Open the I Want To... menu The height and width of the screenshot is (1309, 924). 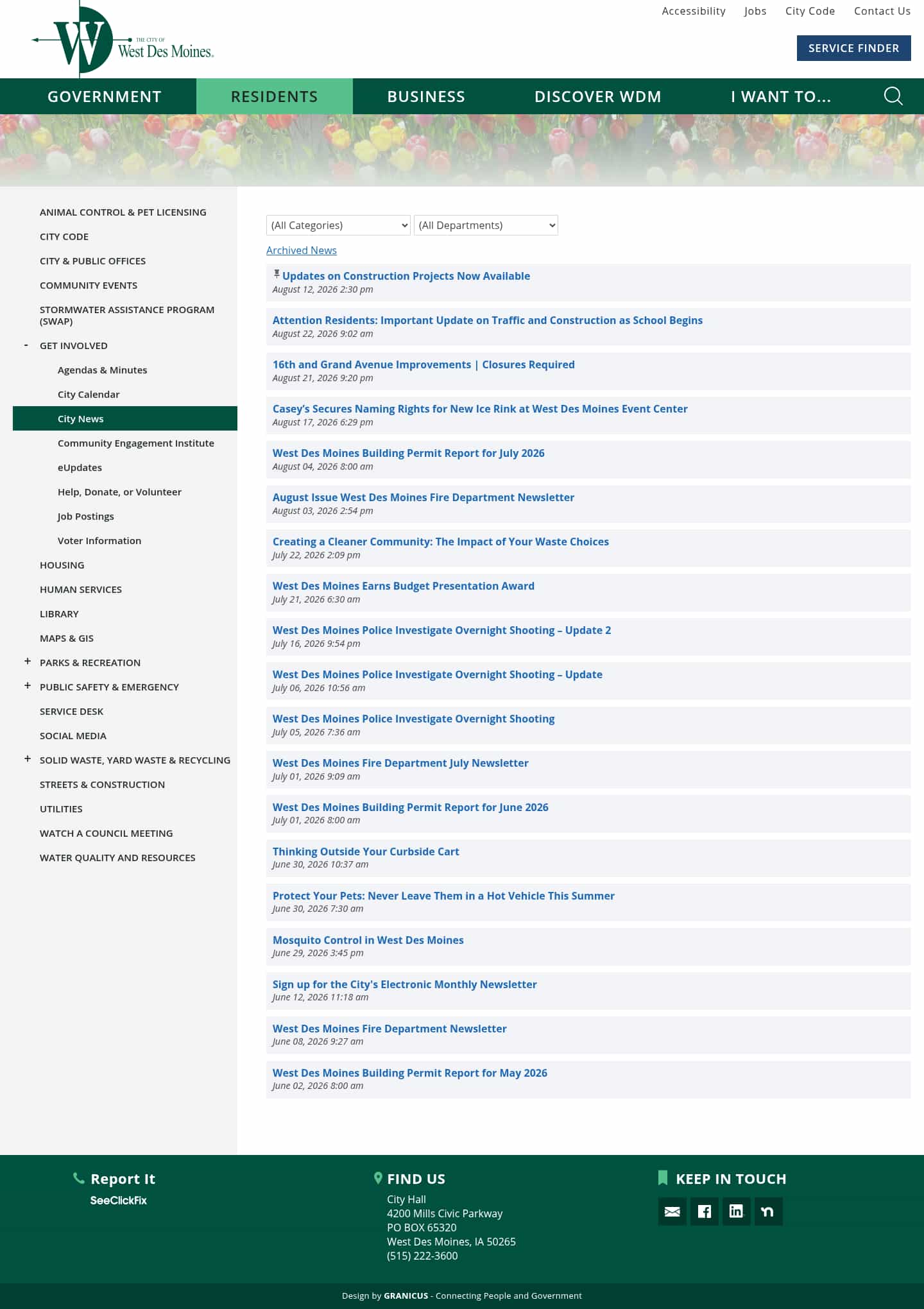tap(781, 96)
